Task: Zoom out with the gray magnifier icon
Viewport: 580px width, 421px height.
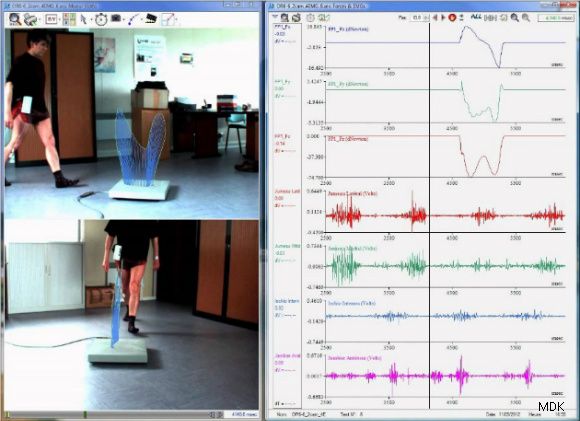Action: coord(526,17)
